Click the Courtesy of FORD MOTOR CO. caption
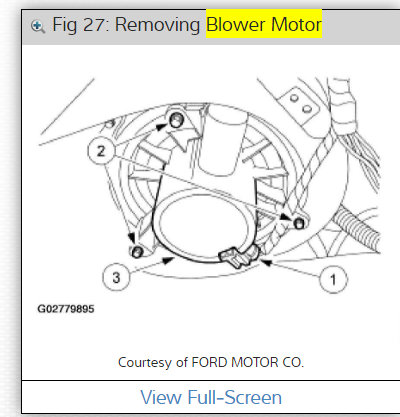This screenshot has width=400, height=417. tap(211, 362)
